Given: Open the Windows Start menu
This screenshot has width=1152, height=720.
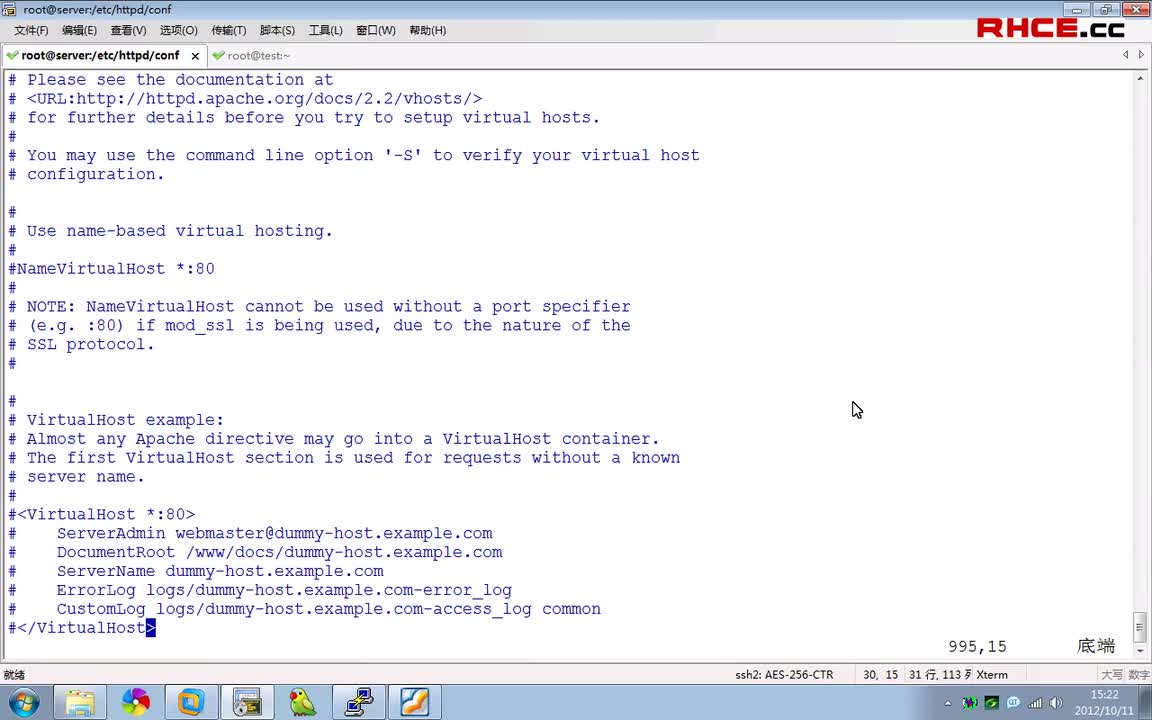Looking at the screenshot, I should [x=23, y=703].
